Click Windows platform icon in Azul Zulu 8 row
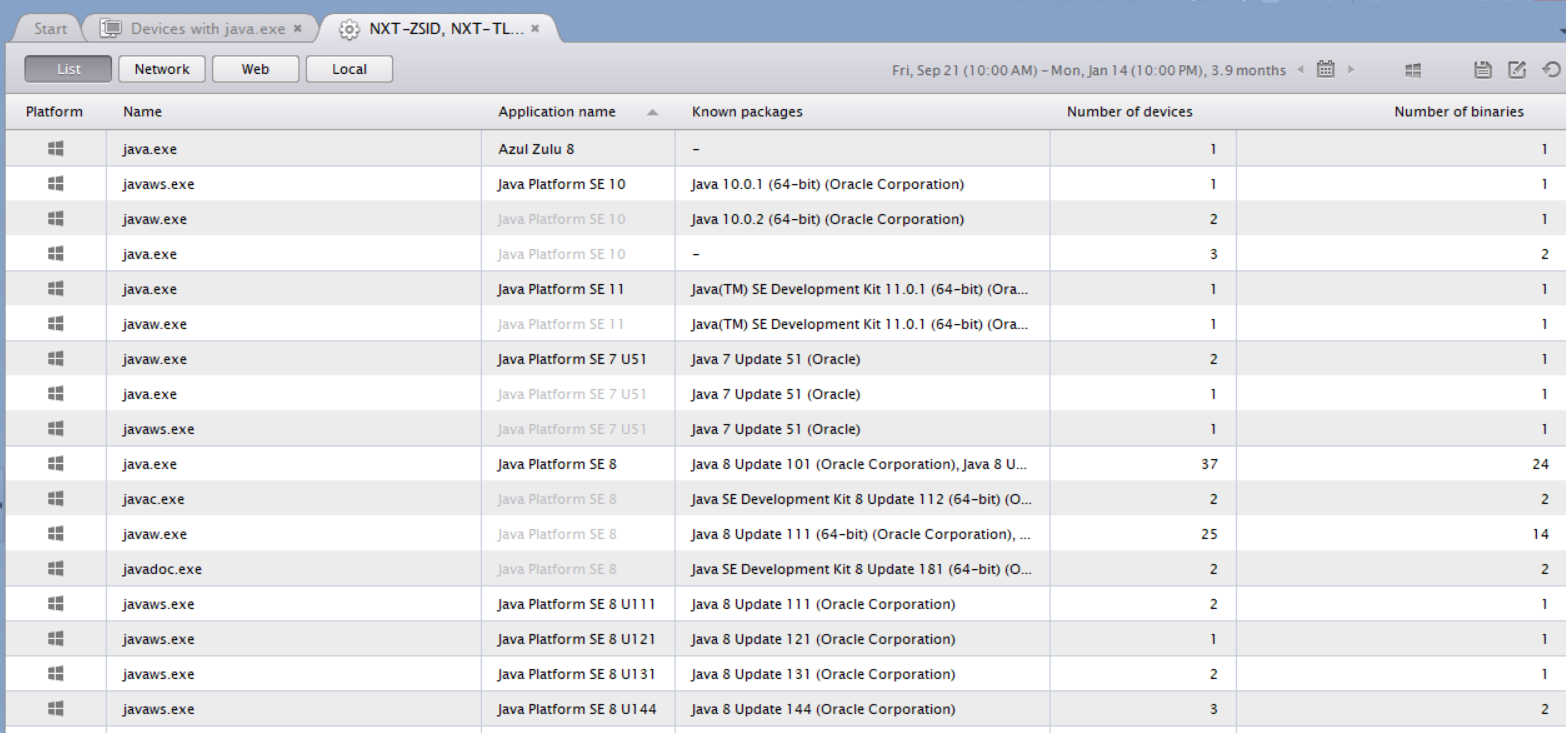 [55, 149]
